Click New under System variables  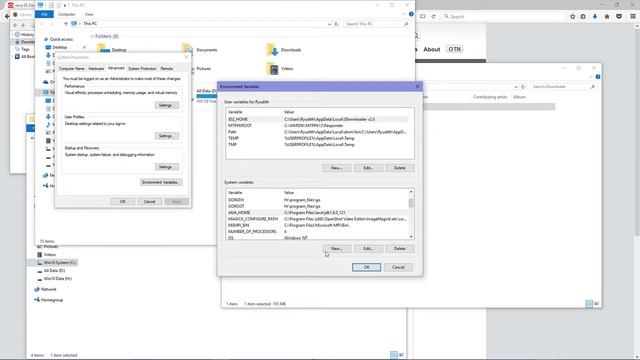pyautogui.click(x=337, y=249)
